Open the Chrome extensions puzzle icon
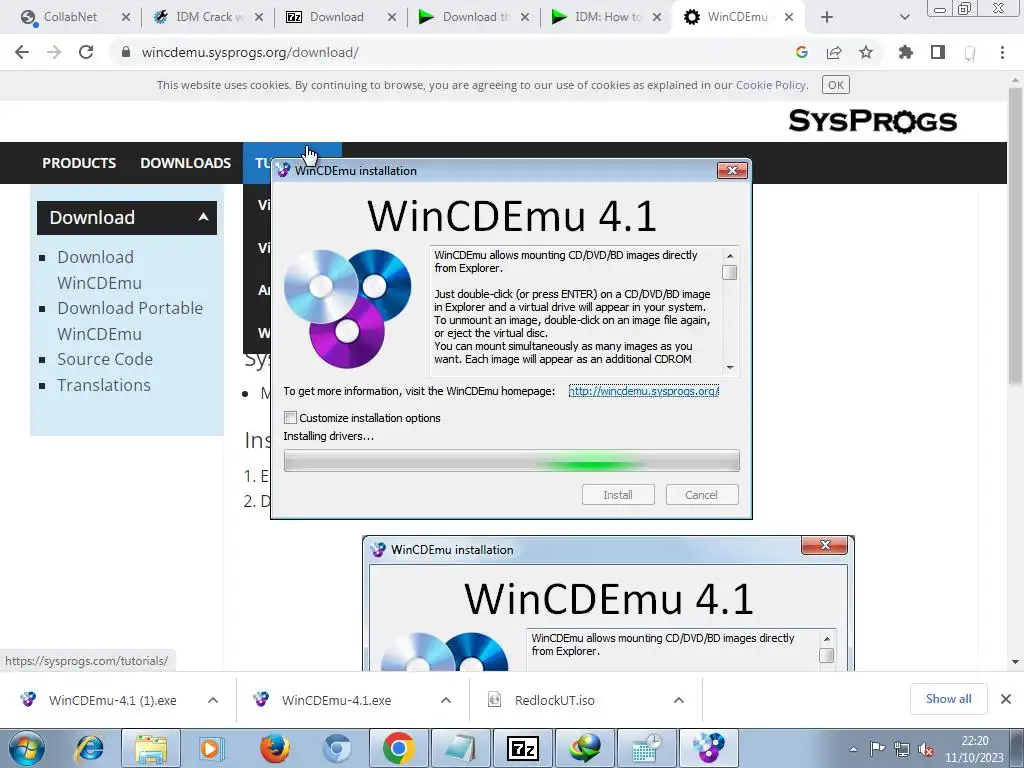The height and width of the screenshot is (768, 1024). [906, 52]
